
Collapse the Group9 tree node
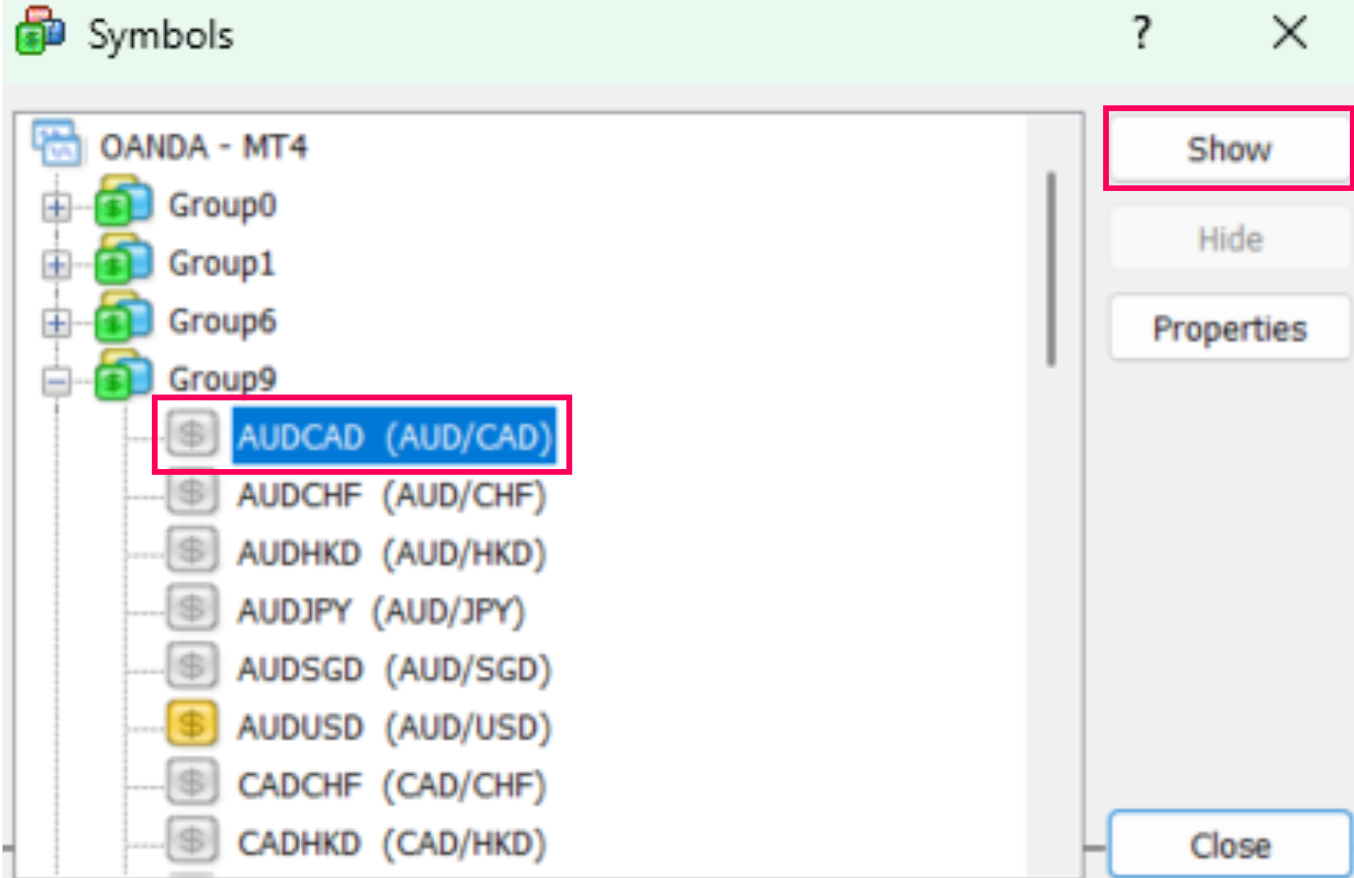point(58,378)
